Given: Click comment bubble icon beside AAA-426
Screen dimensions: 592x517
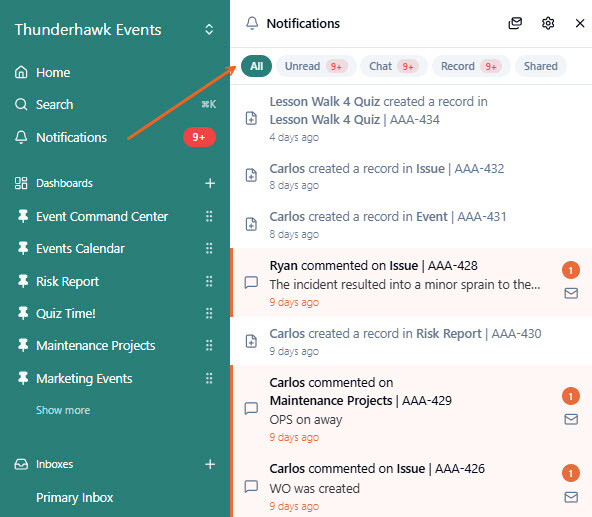Looking at the screenshot, I should point(251,486).
